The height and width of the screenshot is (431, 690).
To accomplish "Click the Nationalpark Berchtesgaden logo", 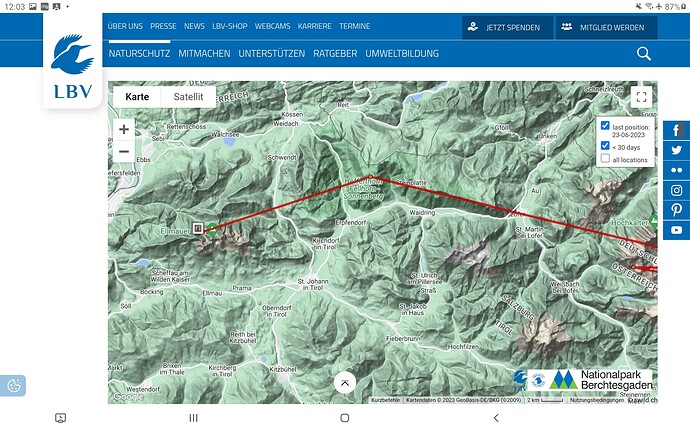I will point(601,380).
